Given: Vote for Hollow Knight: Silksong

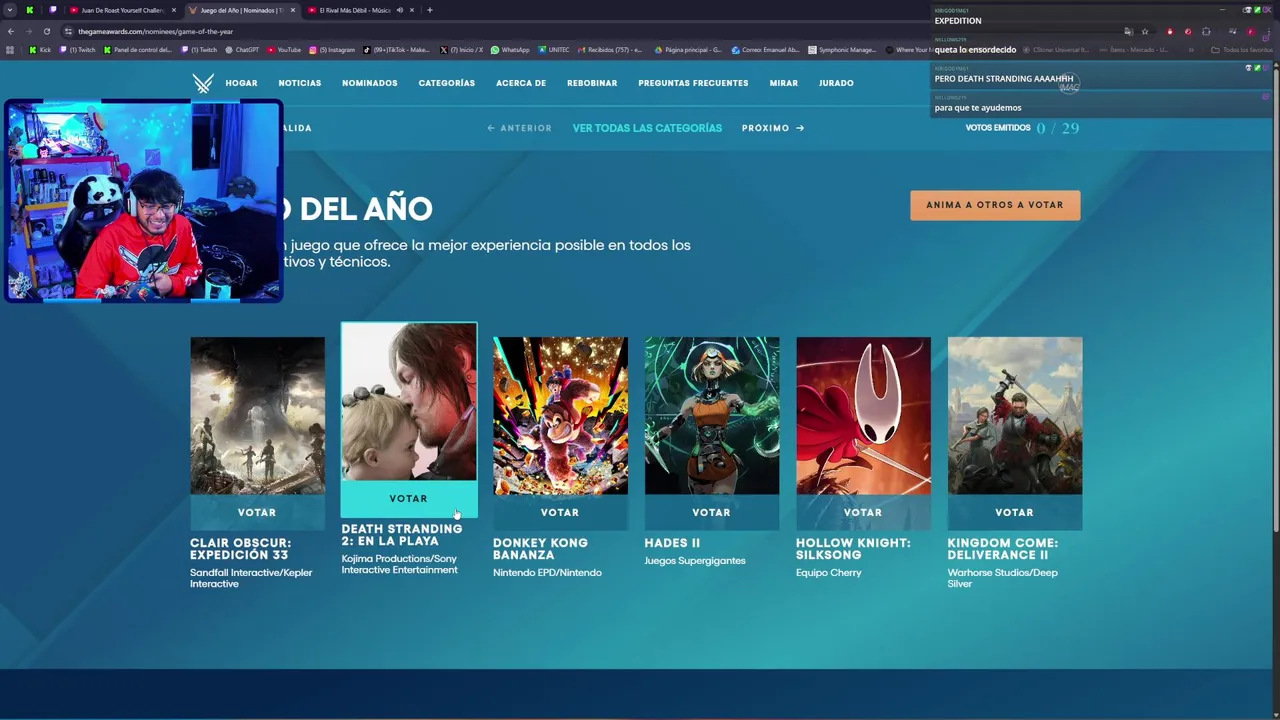Looking at the screenshot, I should click(863, 512).
